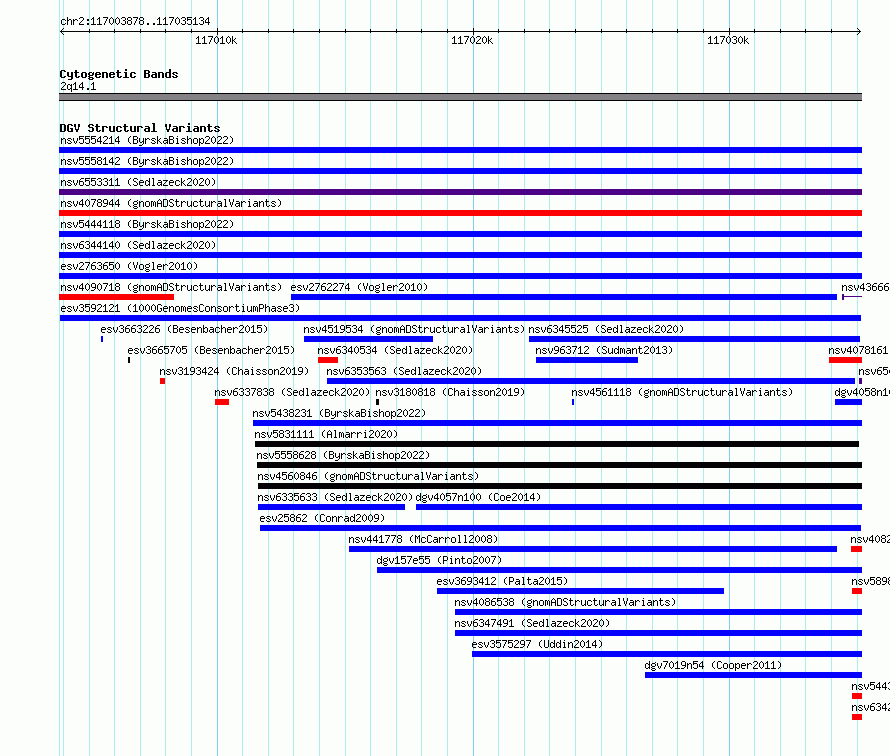Click the red nsv4078161 variant bar
This screenshot has height=756, width=890.
coord(845,360)
